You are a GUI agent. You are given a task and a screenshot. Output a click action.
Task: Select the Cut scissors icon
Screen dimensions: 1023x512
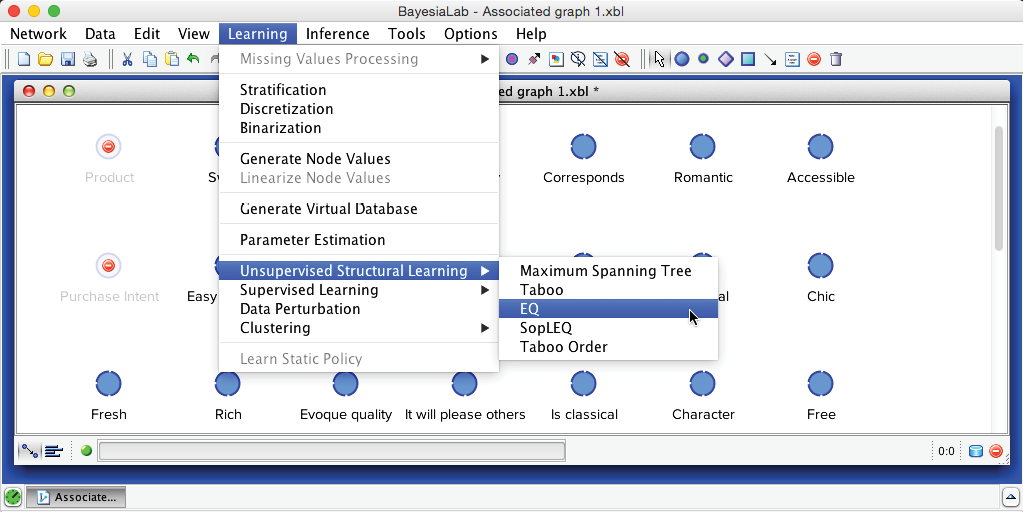[128, 59]
